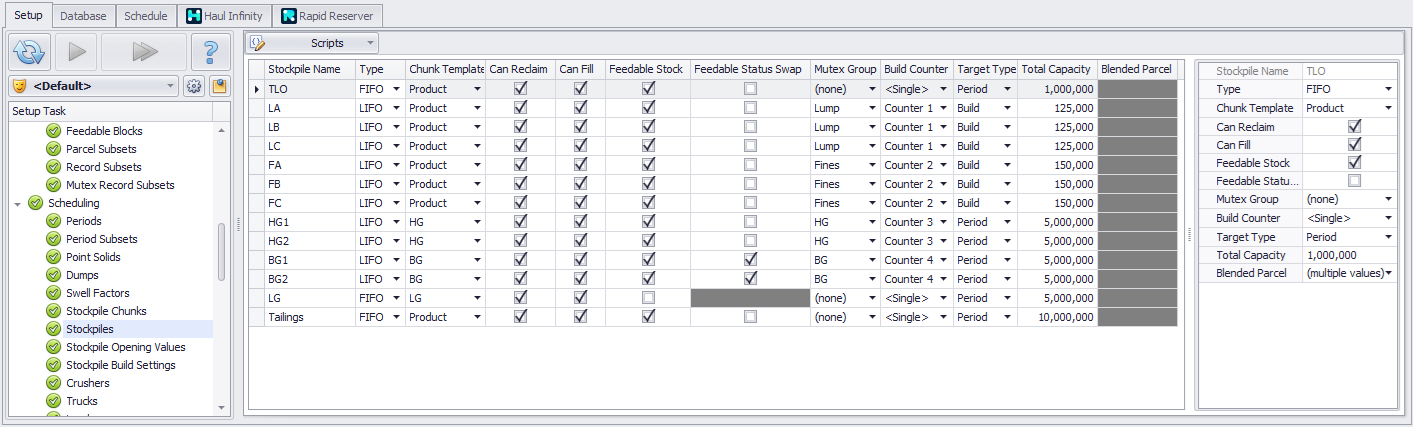Sort by the Total Capacity column header
This screenshot has width=1414, height=427.
[x=1055, y=69]
